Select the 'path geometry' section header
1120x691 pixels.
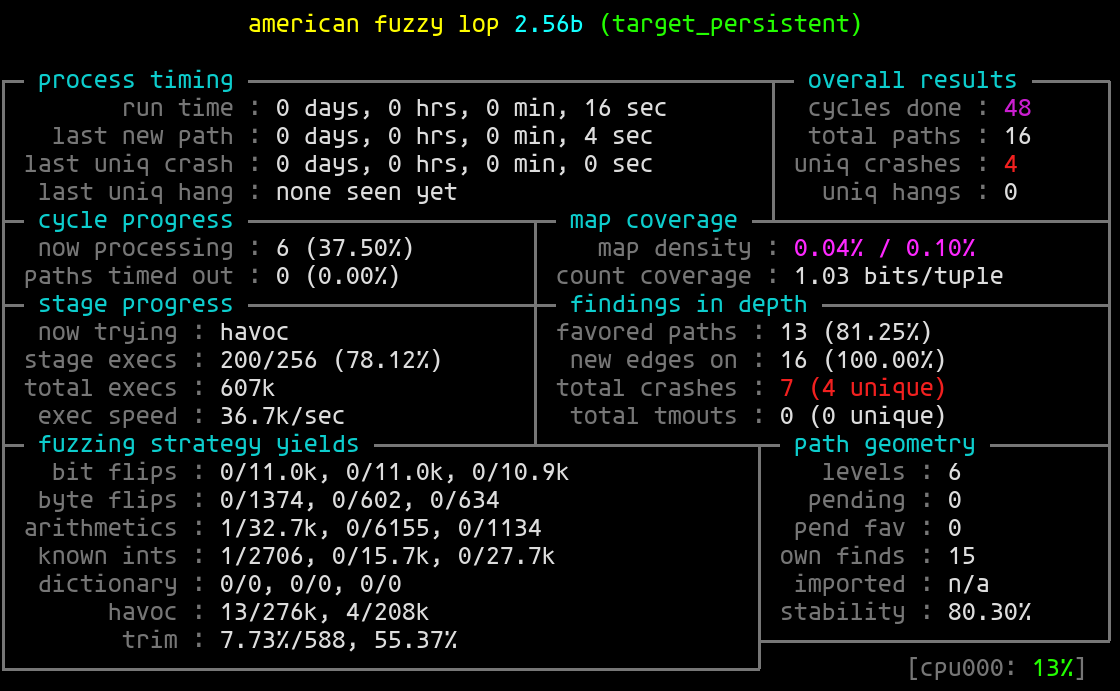(884, 444)
